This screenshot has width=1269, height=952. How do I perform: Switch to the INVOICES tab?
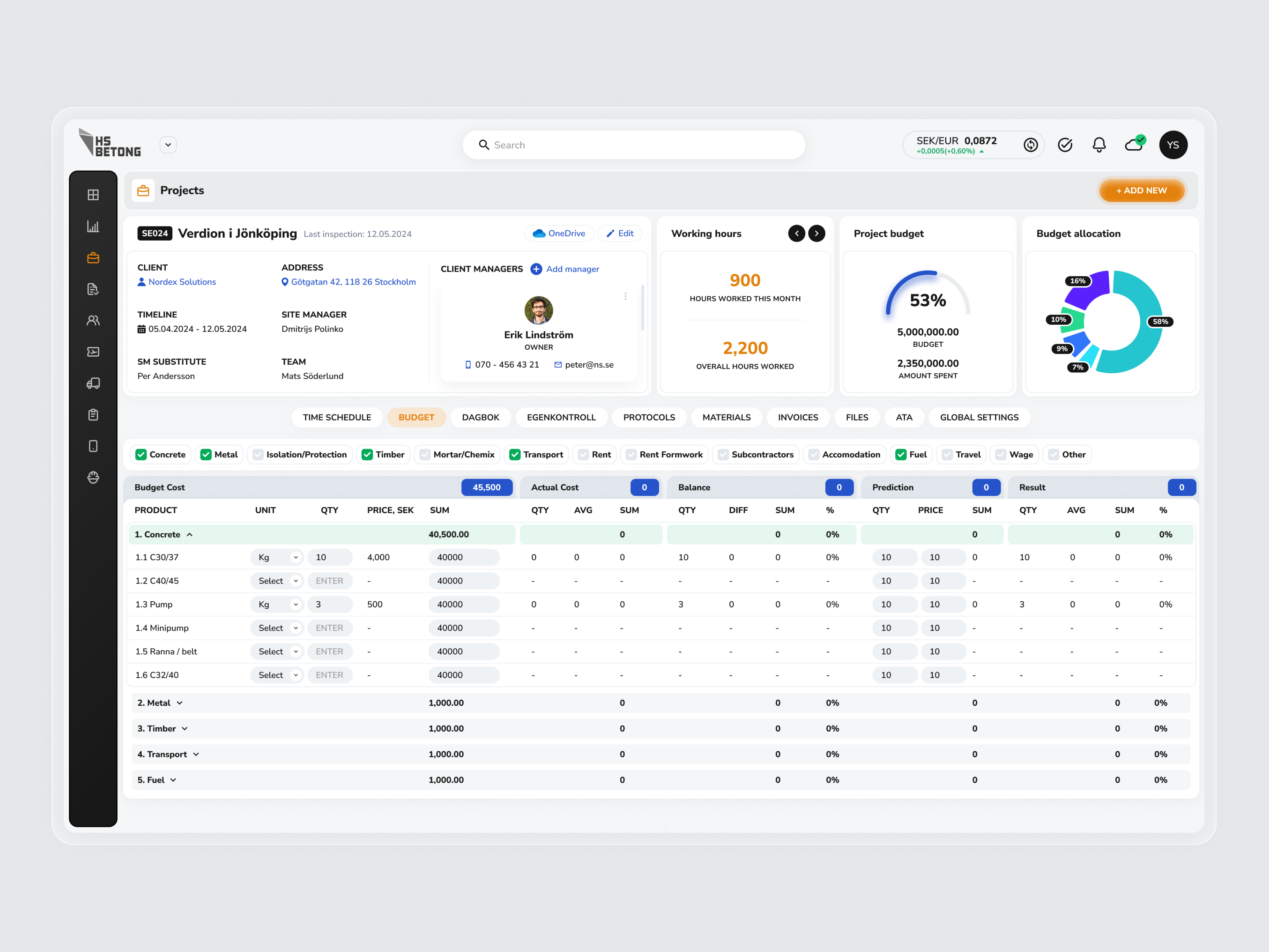(798, 417)
